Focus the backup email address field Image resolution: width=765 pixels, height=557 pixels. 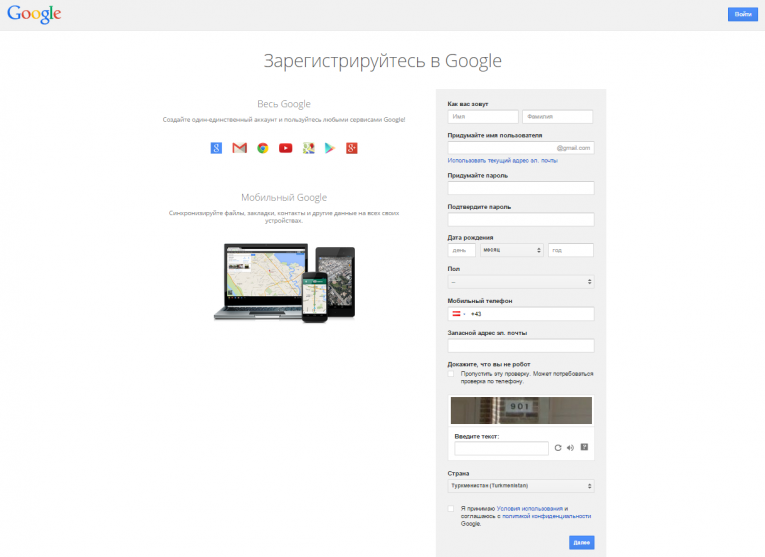521,346
